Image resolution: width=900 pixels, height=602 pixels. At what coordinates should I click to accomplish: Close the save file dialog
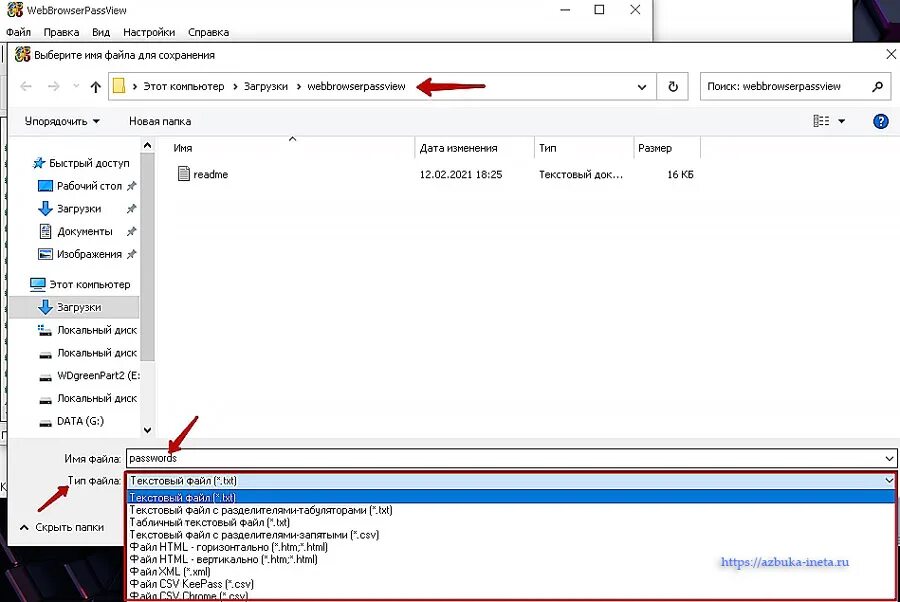pyautogui.click(x=891, y=55)
